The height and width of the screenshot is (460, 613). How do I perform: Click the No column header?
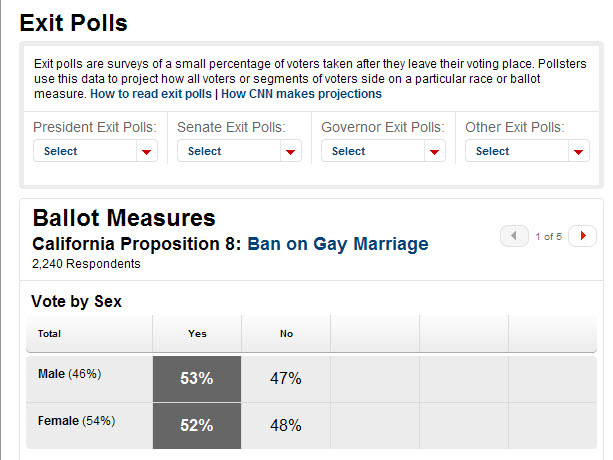[x=286, y=334]
